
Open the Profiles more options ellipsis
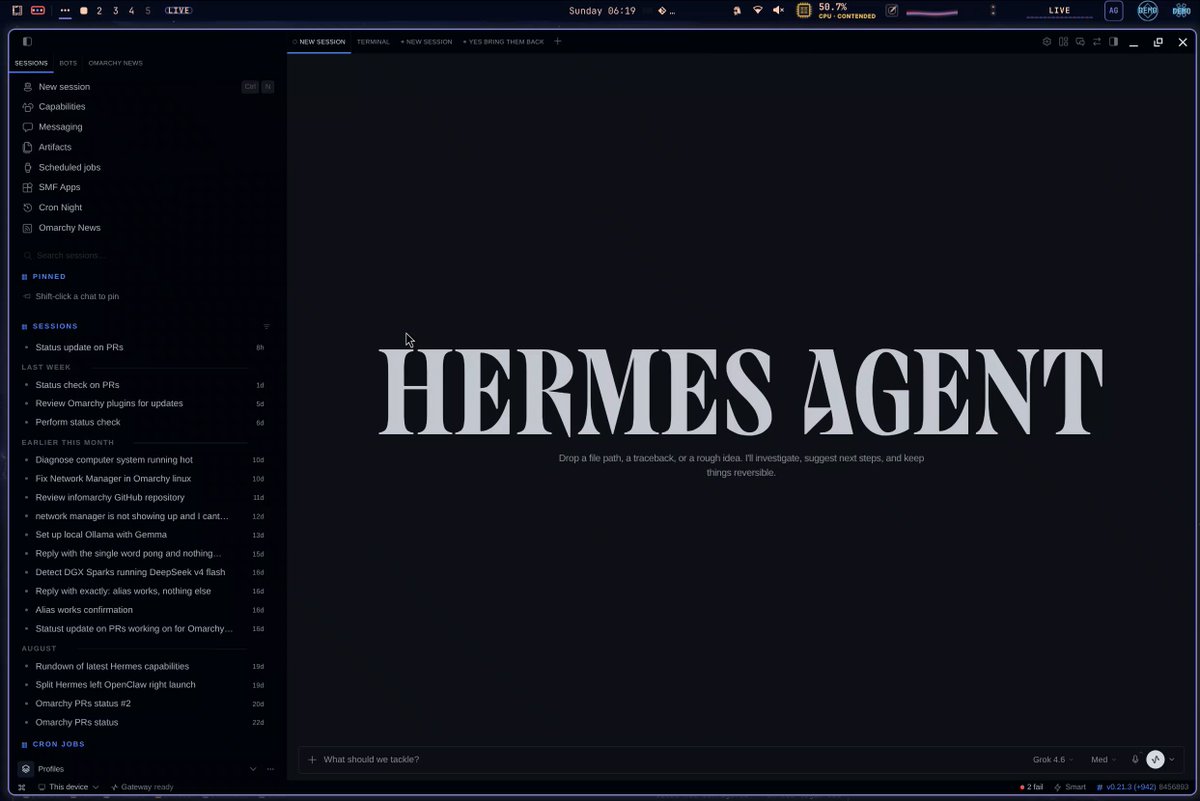click(270, 769)
